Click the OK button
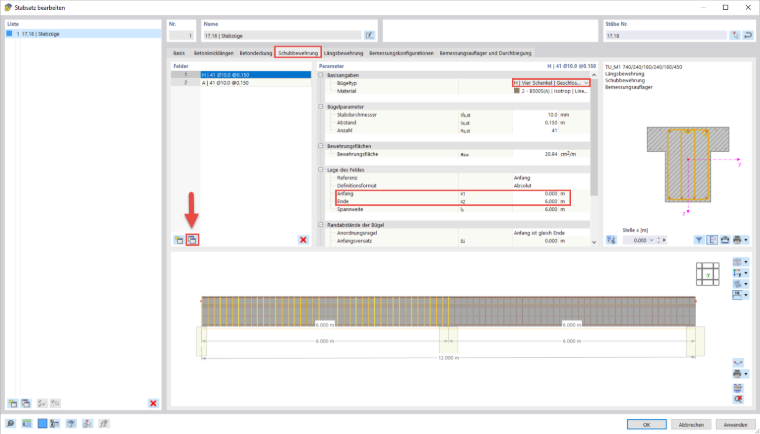Screen dimensions: 760x434 point(647,424)
